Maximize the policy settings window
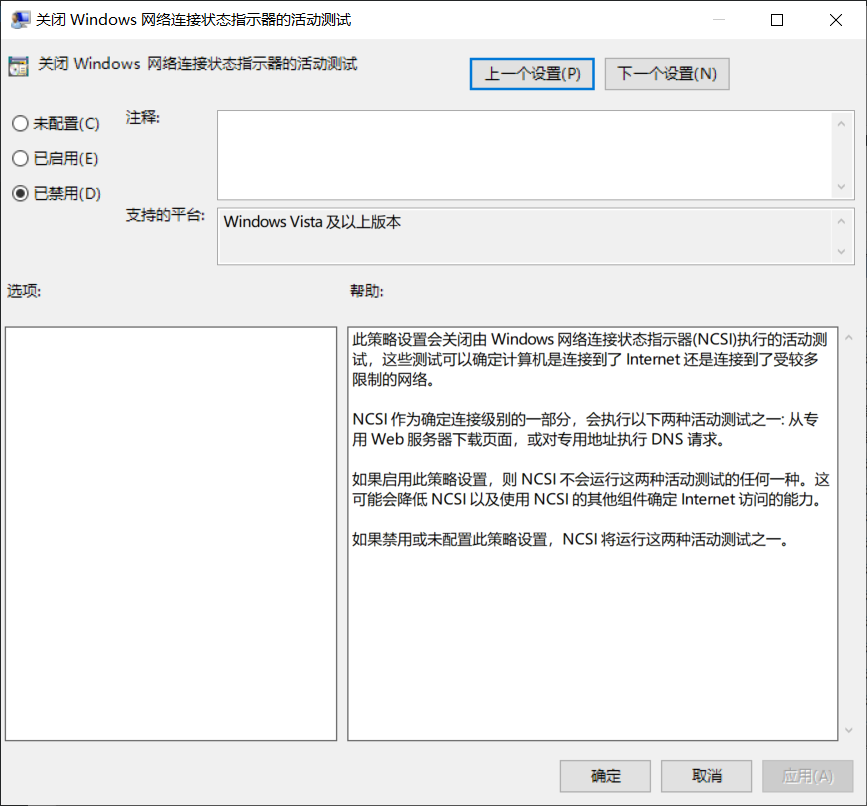The image size is (867, 806). (777, 20)
